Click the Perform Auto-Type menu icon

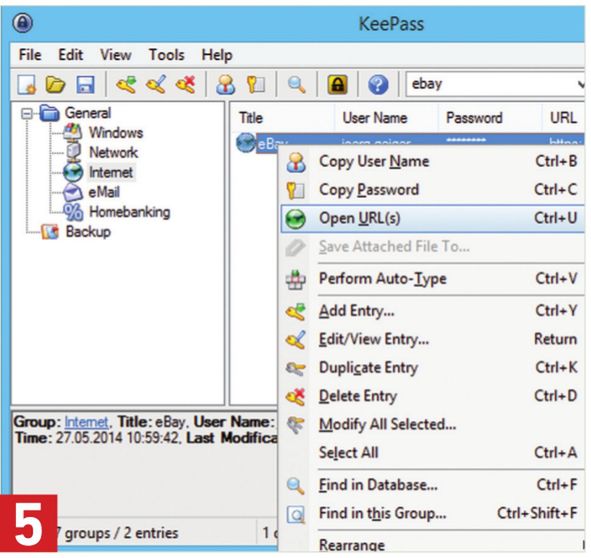(296, 279)
